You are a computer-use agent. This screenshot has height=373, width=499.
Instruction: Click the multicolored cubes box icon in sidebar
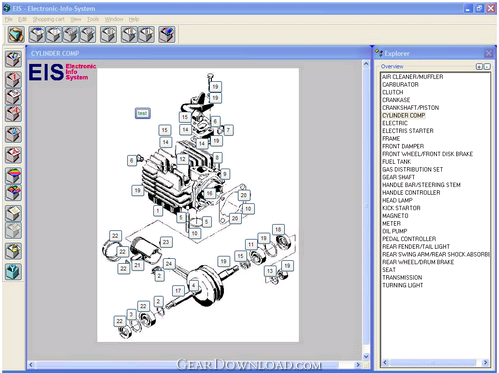(14, 193)
